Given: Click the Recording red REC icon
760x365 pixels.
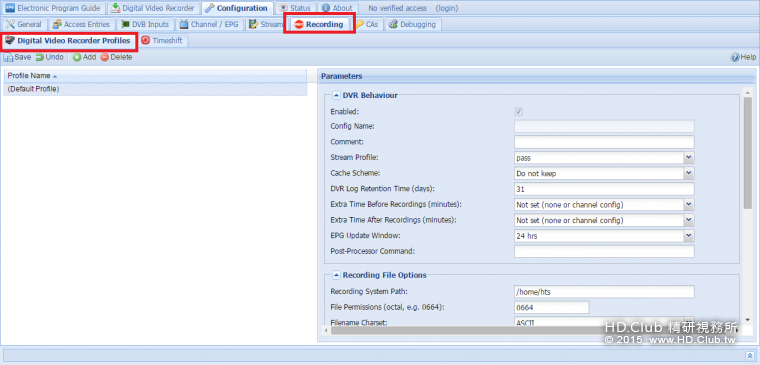Looking at the screenshot, I should click(x=299, y=25).
